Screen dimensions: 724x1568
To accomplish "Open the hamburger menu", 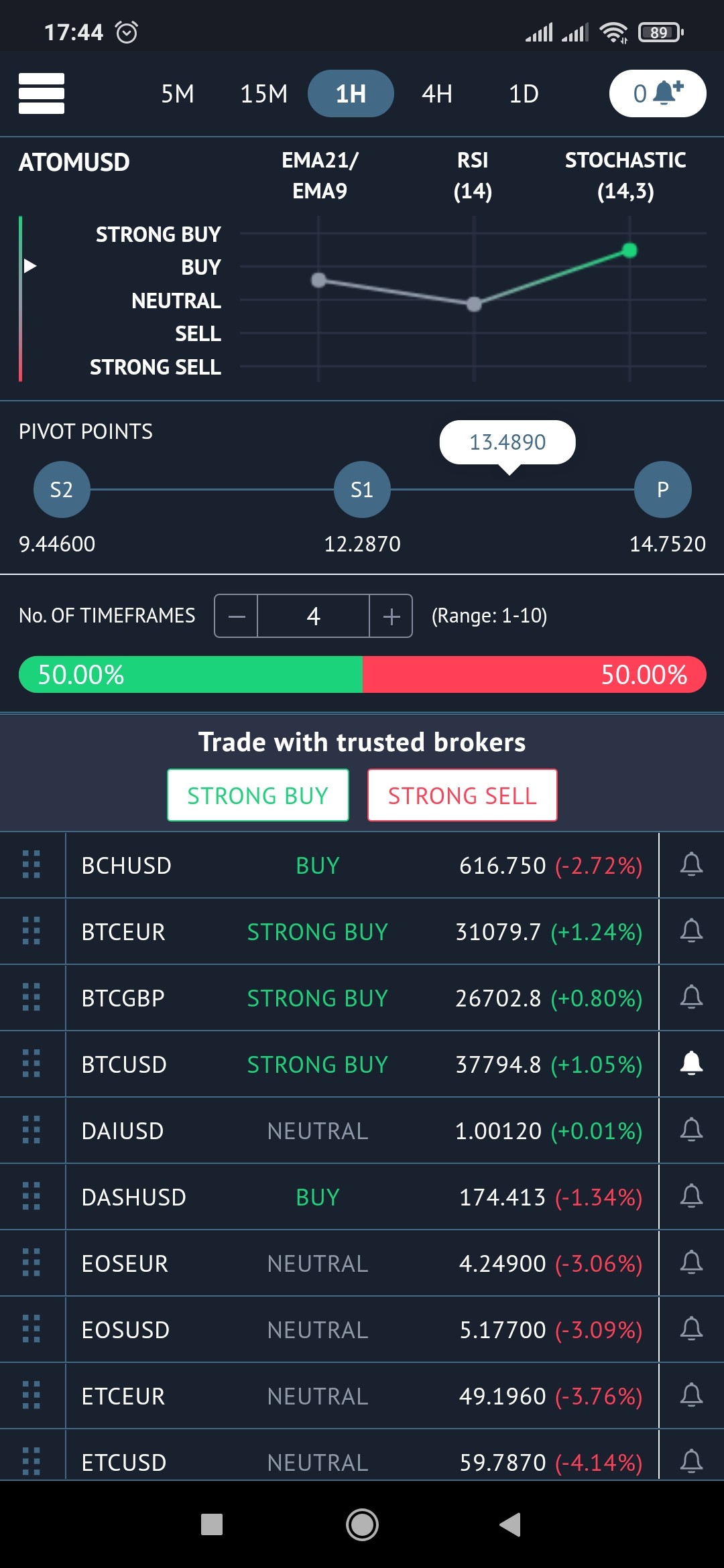I will (x=42, y=93).
